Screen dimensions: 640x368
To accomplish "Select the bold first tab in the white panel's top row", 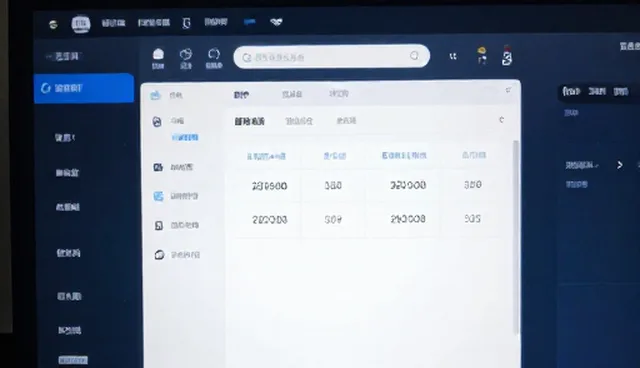I will pos(241,95).
